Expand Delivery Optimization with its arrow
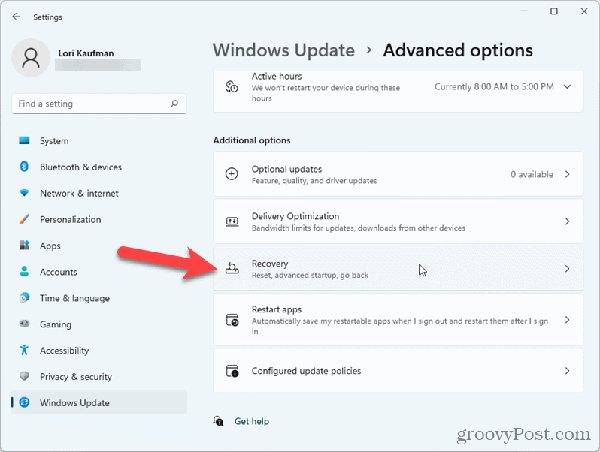The image size is (600, 452). [567, 221]
